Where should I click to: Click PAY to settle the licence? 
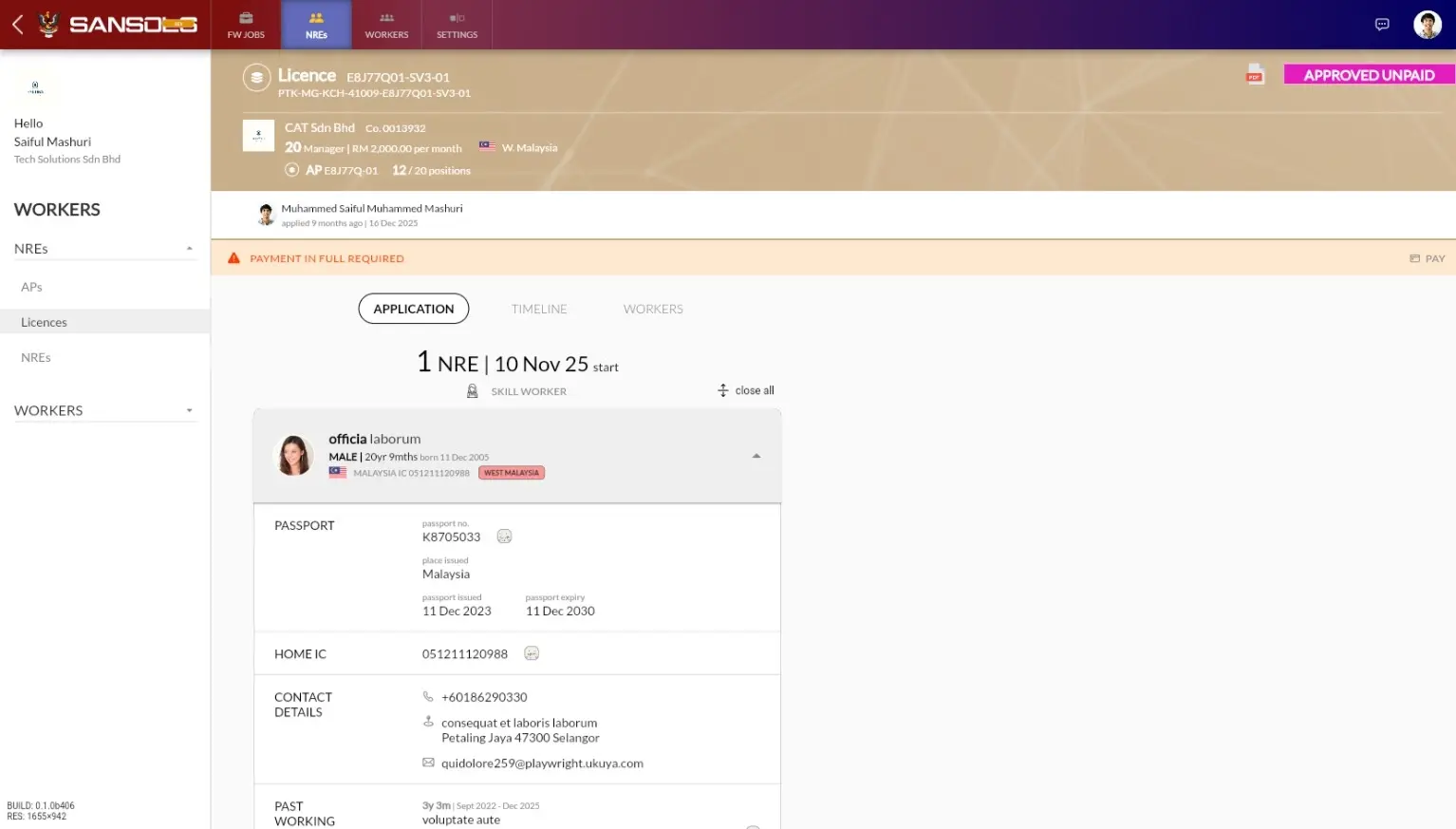1427,258
